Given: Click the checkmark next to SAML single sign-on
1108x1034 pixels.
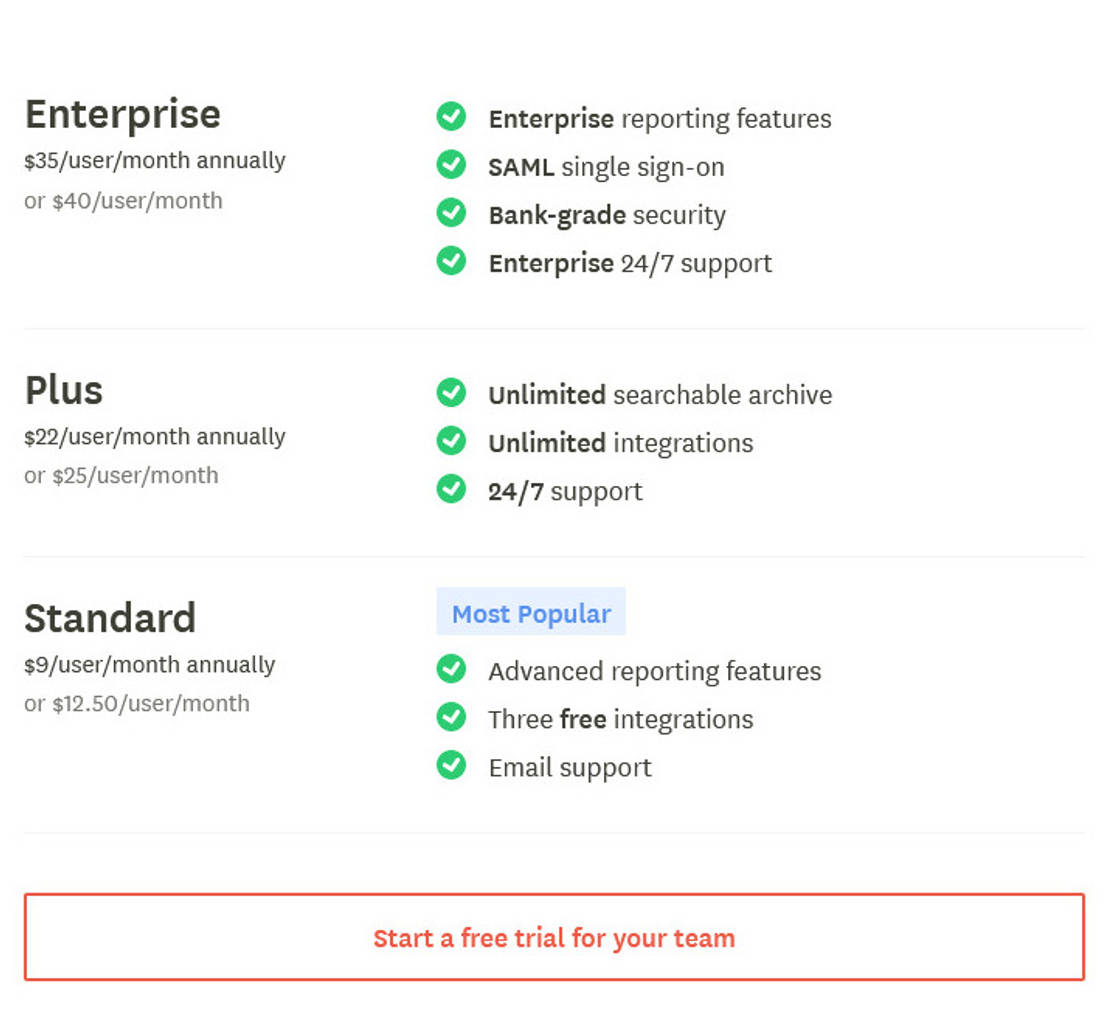Looking at the screenshot, I should pyautogui.click(x=451, y=165).
